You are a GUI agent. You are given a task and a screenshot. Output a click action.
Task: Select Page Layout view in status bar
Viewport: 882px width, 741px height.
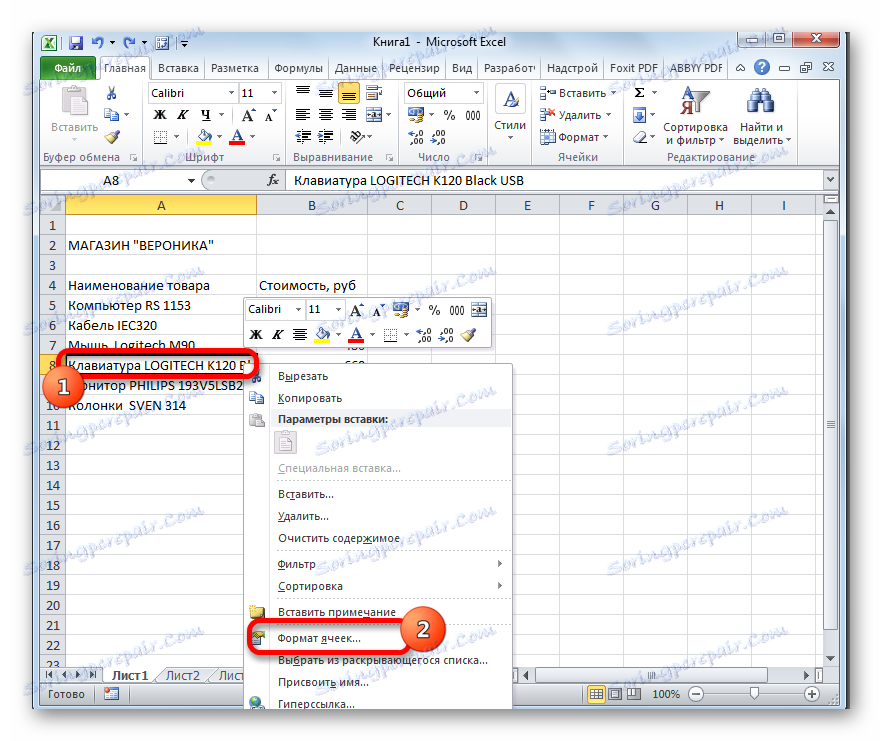[615, 694]
